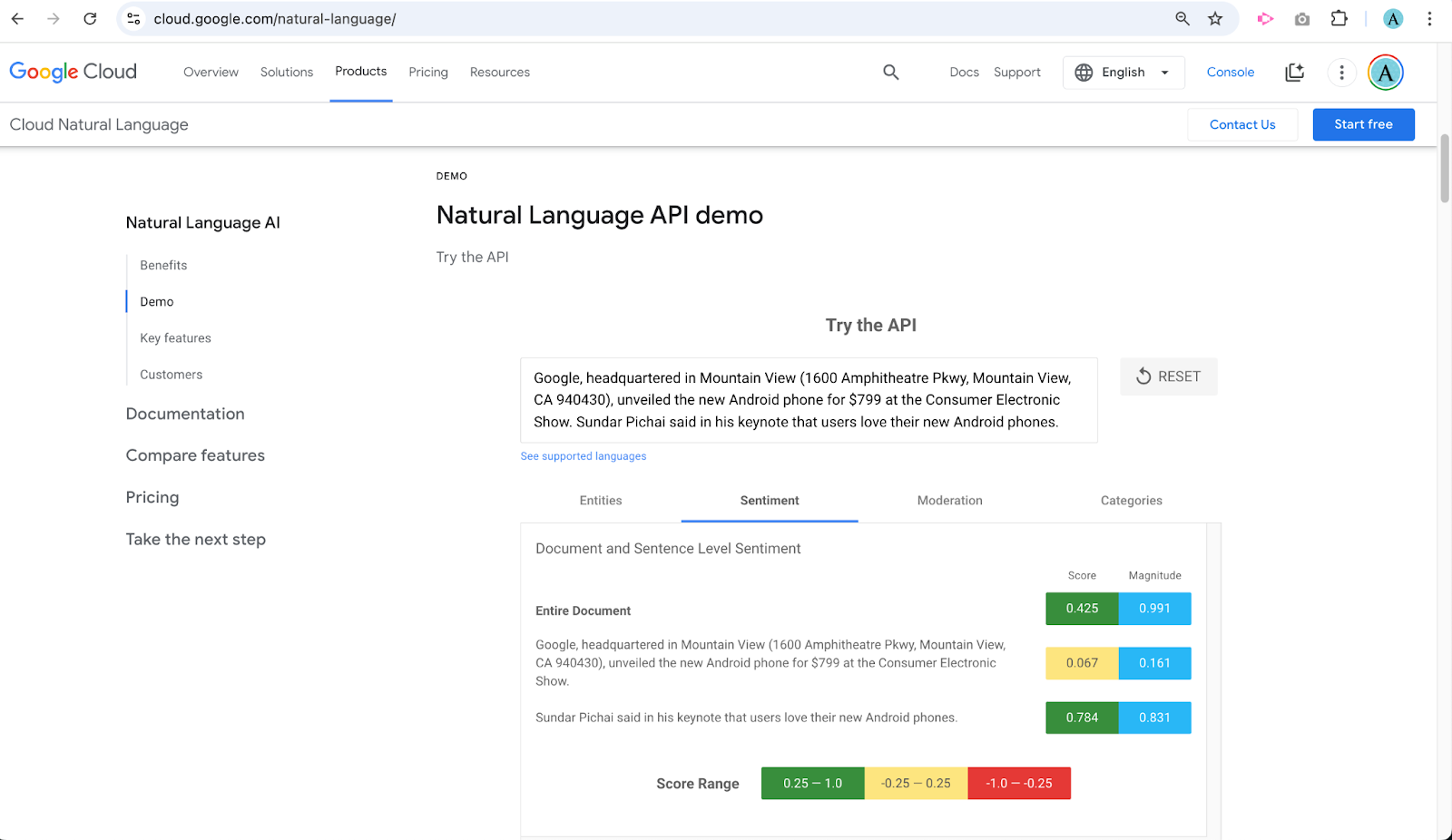Click the Entire Document row label
Viewport: 1452px width, 840px height.
583,611
